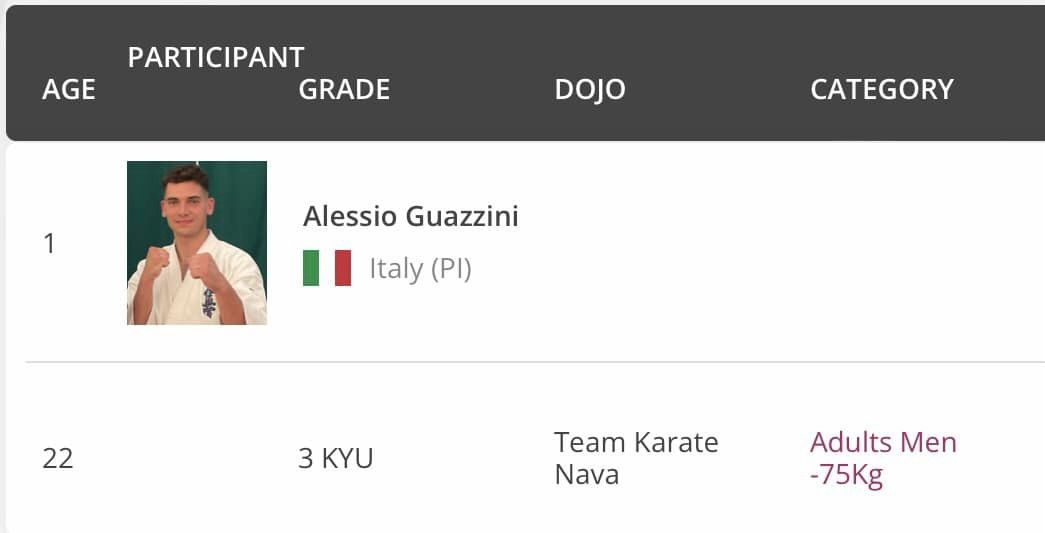This screenshot has height=533, width=1045.
Task: Click the age value 22
Action: click(x=58, y=458)
